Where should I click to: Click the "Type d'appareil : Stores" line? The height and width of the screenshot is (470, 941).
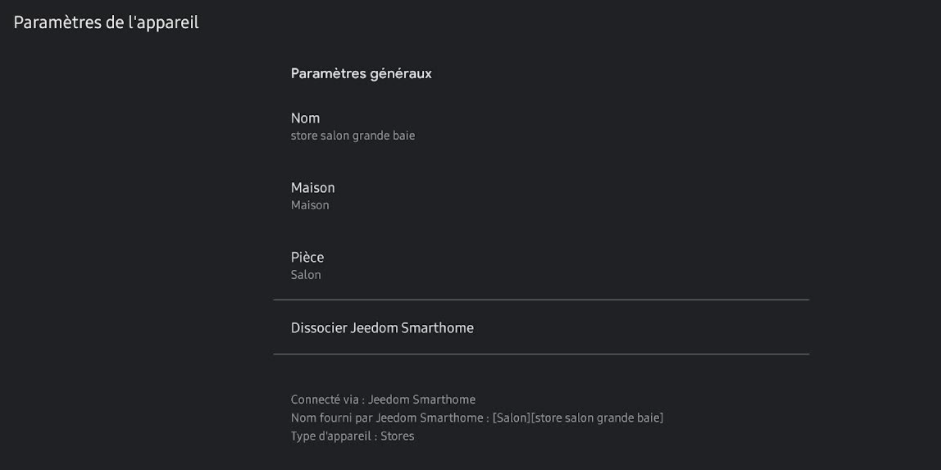pyautogui.click(x=352, y=436)
